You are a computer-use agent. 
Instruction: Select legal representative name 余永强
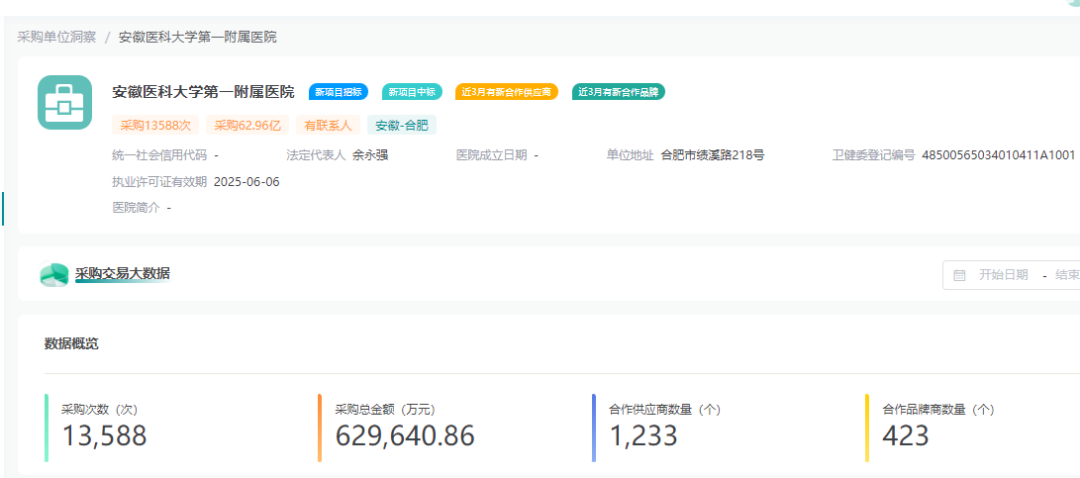[370, 155]
